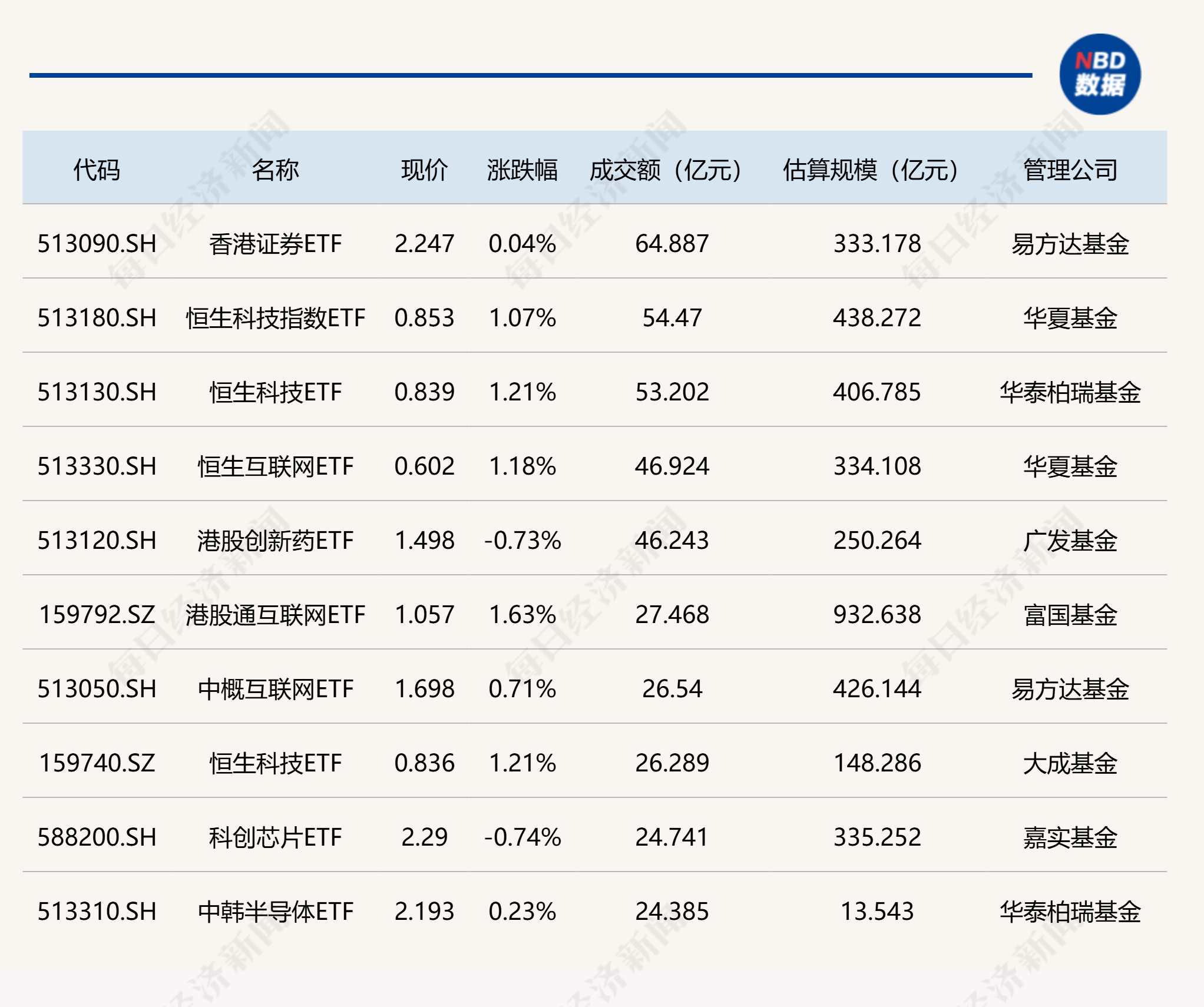Click change value -0.73%

pyautogui.click(x=522, y=541)
